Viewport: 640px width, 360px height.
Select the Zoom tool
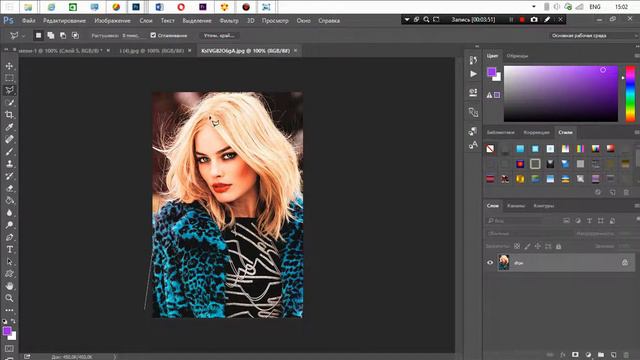pyautogui.click(x=9, y=298)
